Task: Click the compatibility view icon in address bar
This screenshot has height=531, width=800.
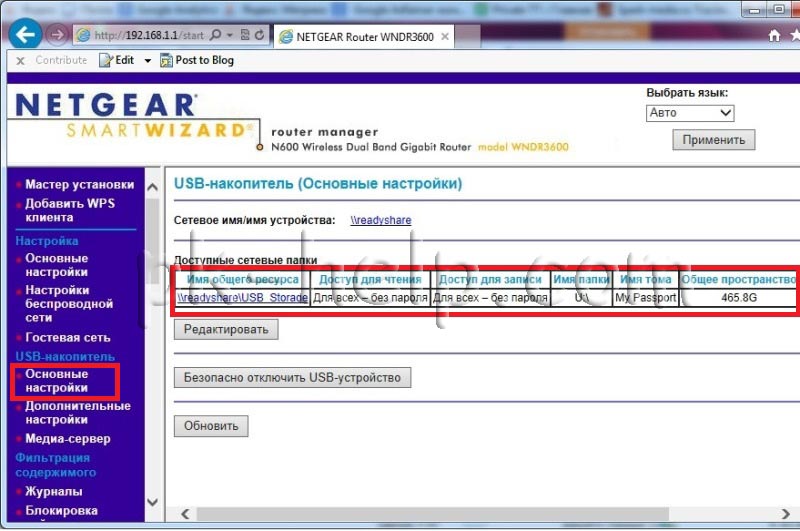Action: tap(245, 35)
